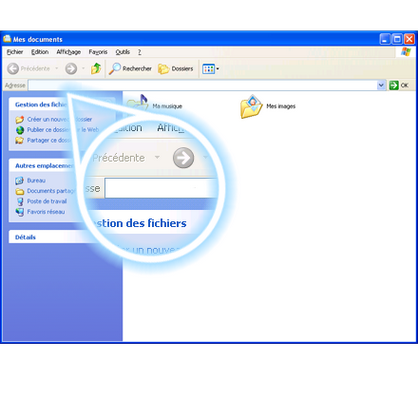Click inside the Adresse input field
The width and height of the screenshot is (418, 399).
[x=203, y=85]
